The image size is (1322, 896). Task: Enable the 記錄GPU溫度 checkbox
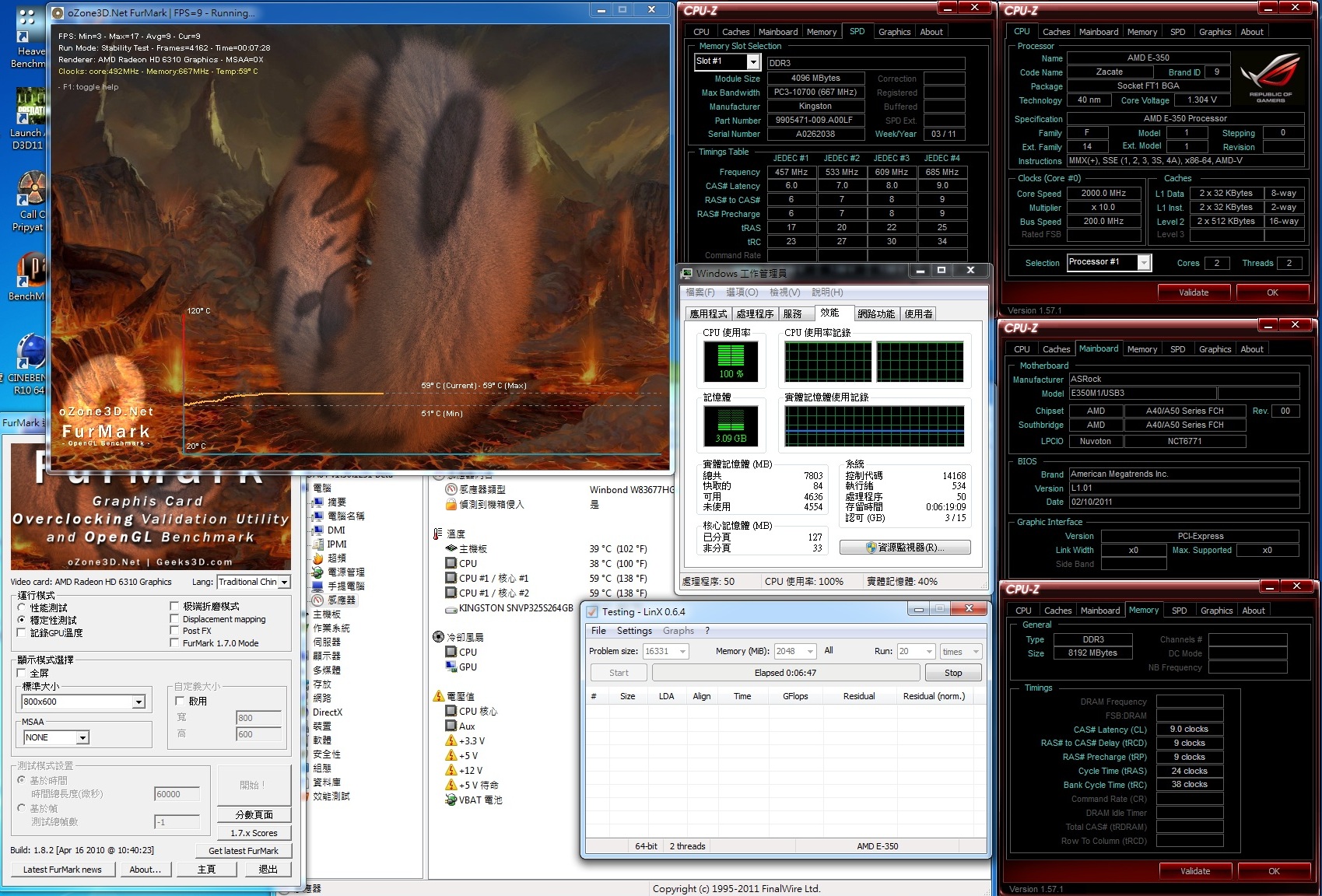(x=22, y=633)
